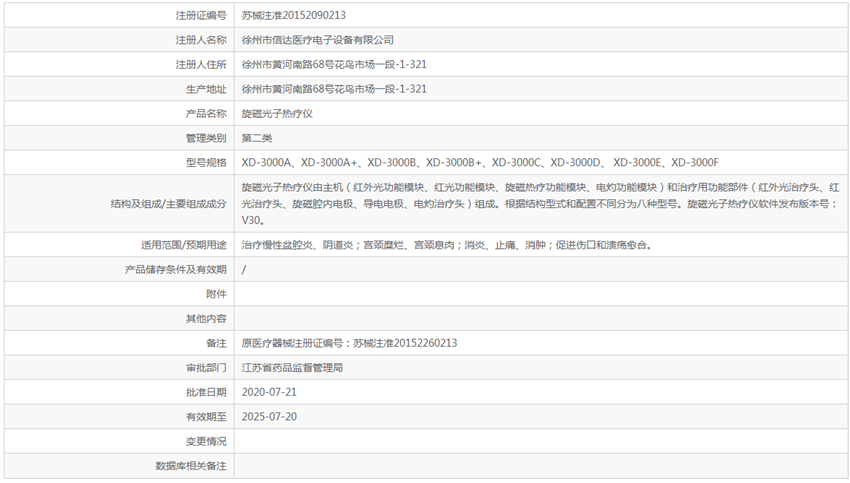
Task: Select the address value beside 注册人住所
Action: (x=334, y=65)
